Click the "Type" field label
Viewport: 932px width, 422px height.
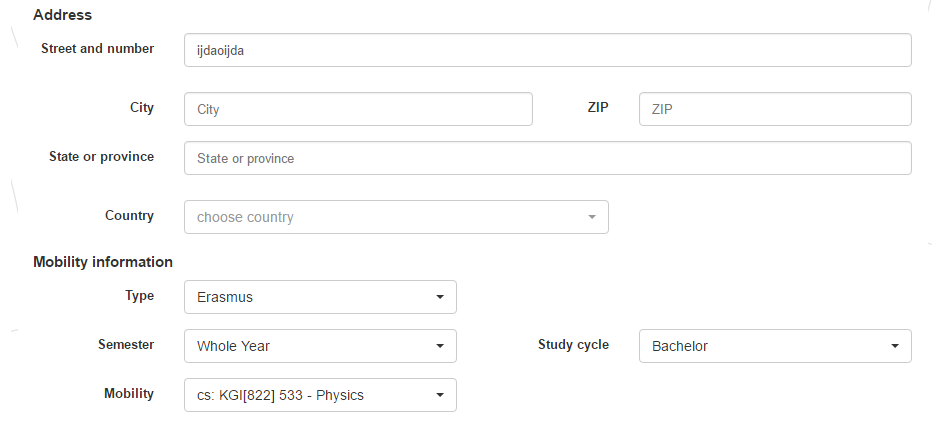coord(140,295)
